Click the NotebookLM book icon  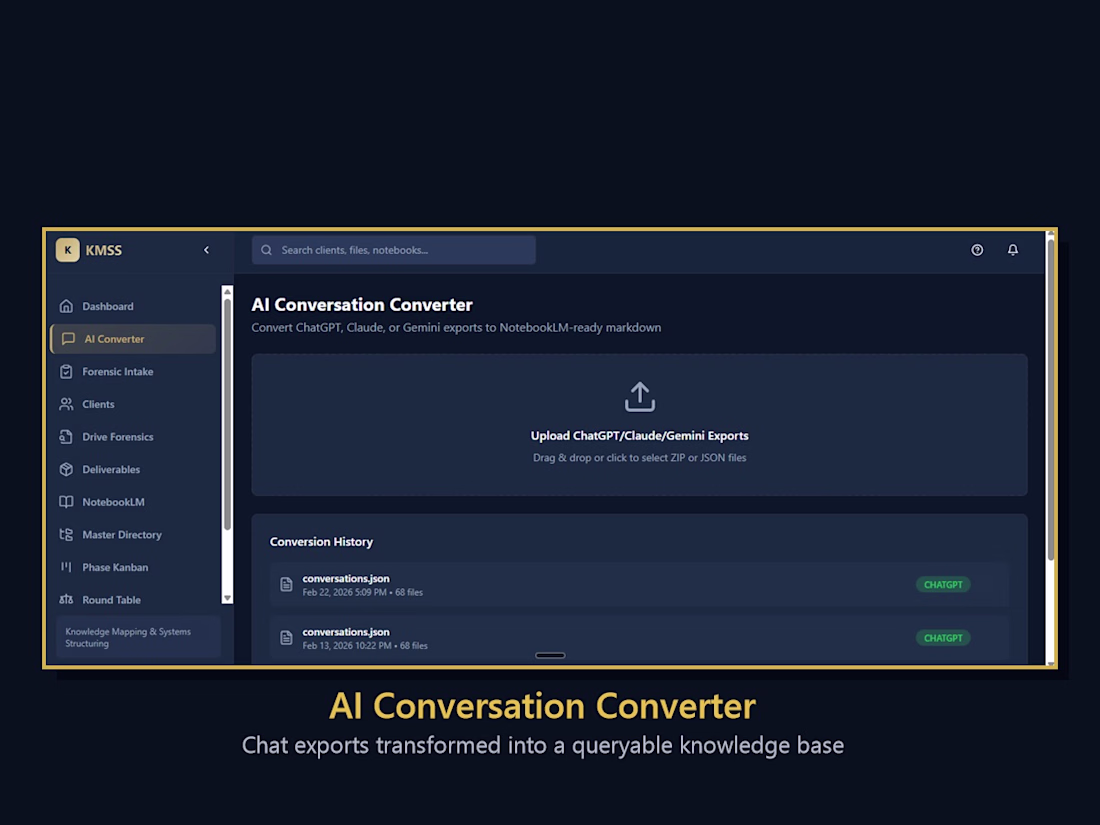66,502
